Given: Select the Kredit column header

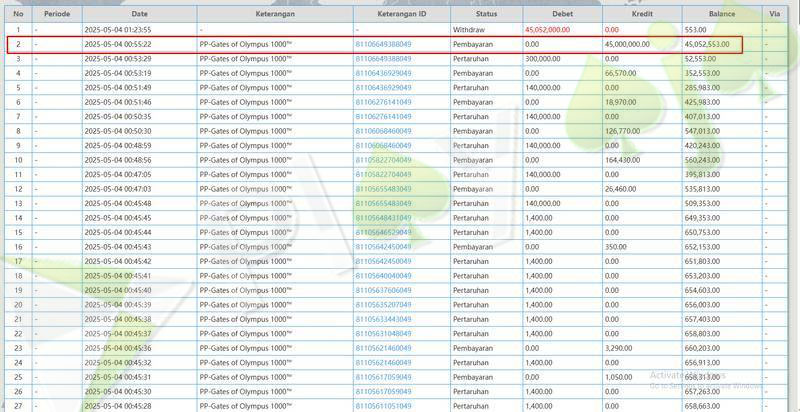Looking at the screenshot, I should (x=641, y=15).
